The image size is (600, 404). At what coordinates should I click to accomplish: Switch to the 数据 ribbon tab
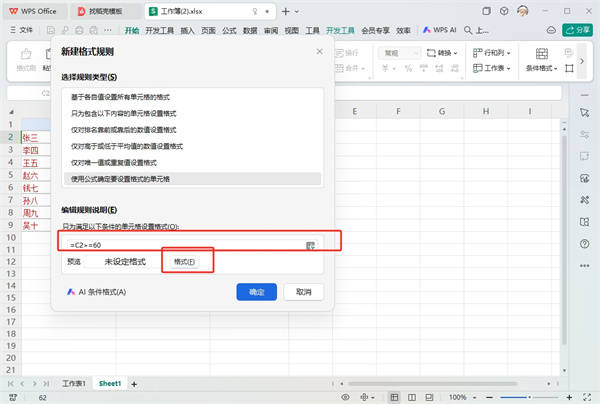pos(250,30)
